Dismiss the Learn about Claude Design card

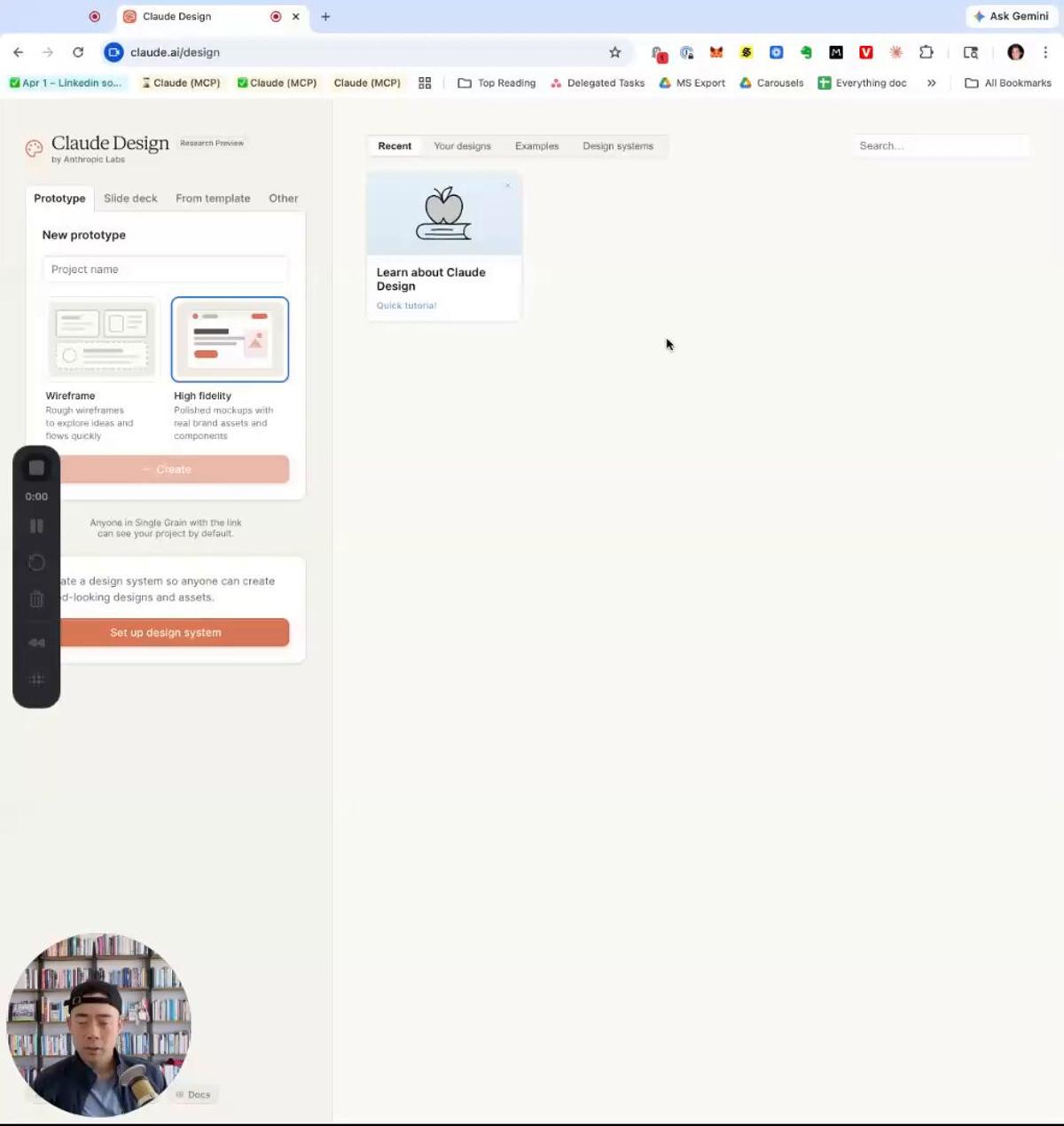tap(507, 186)
